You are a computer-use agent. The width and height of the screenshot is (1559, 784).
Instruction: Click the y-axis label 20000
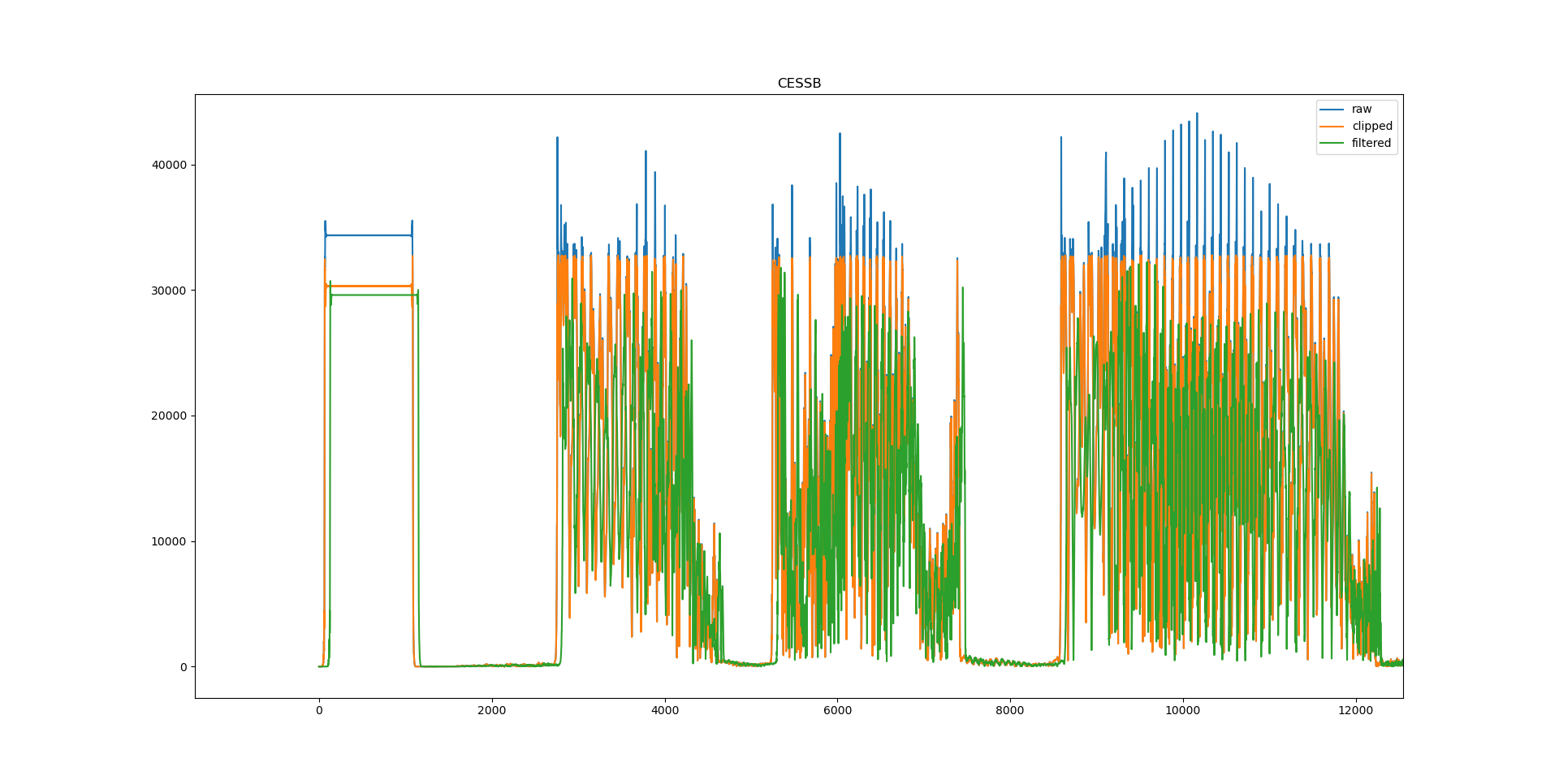pyautogui.click(x=171, y=416)
